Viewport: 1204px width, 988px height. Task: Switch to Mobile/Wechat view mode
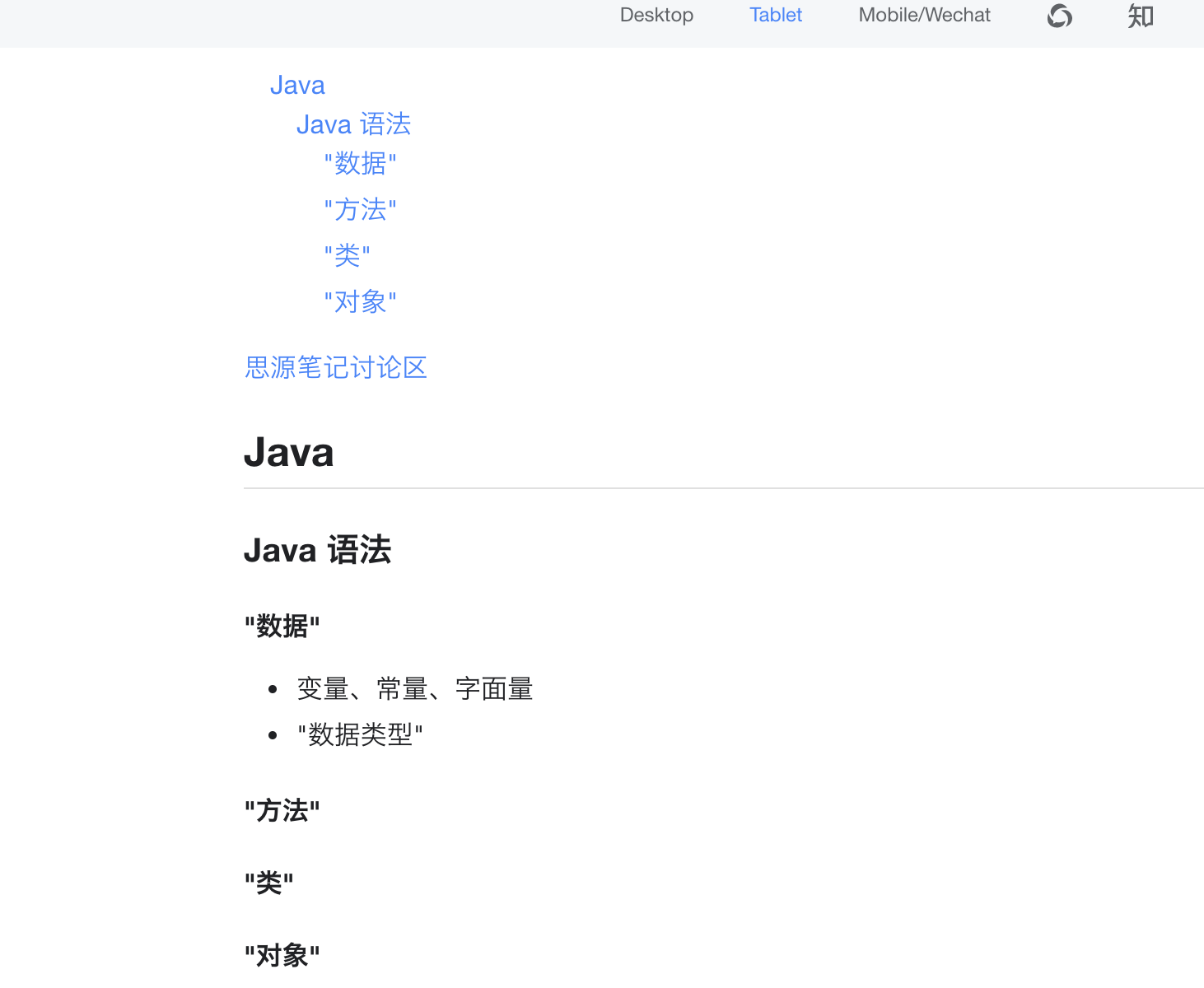coord(923,15)
